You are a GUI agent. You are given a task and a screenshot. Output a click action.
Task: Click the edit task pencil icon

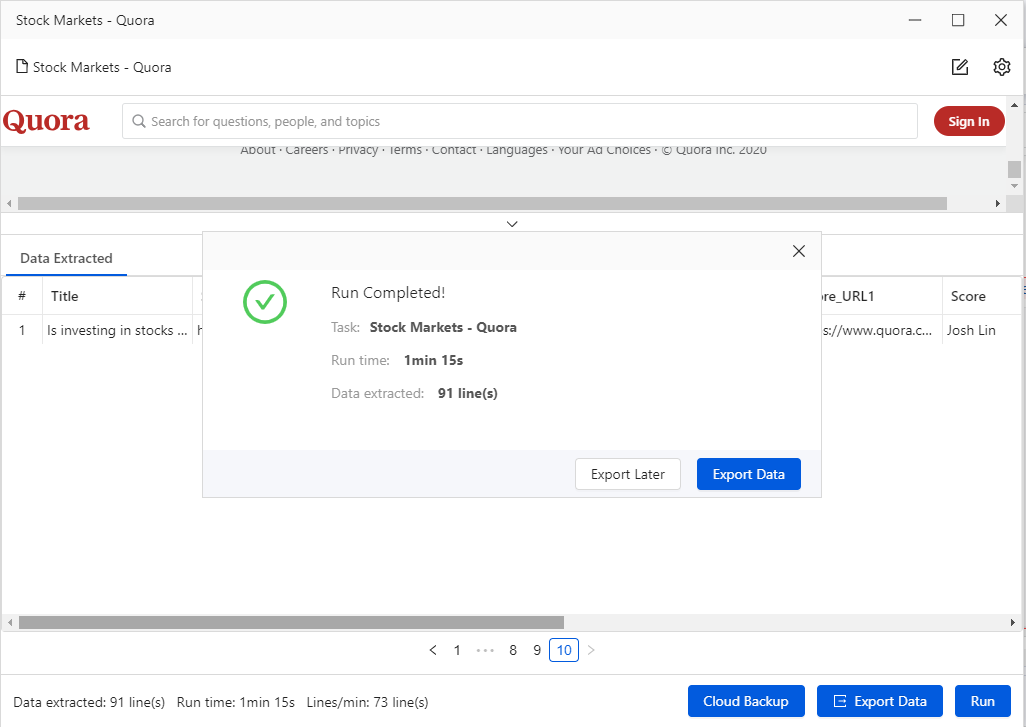click(x=960, y=67)
